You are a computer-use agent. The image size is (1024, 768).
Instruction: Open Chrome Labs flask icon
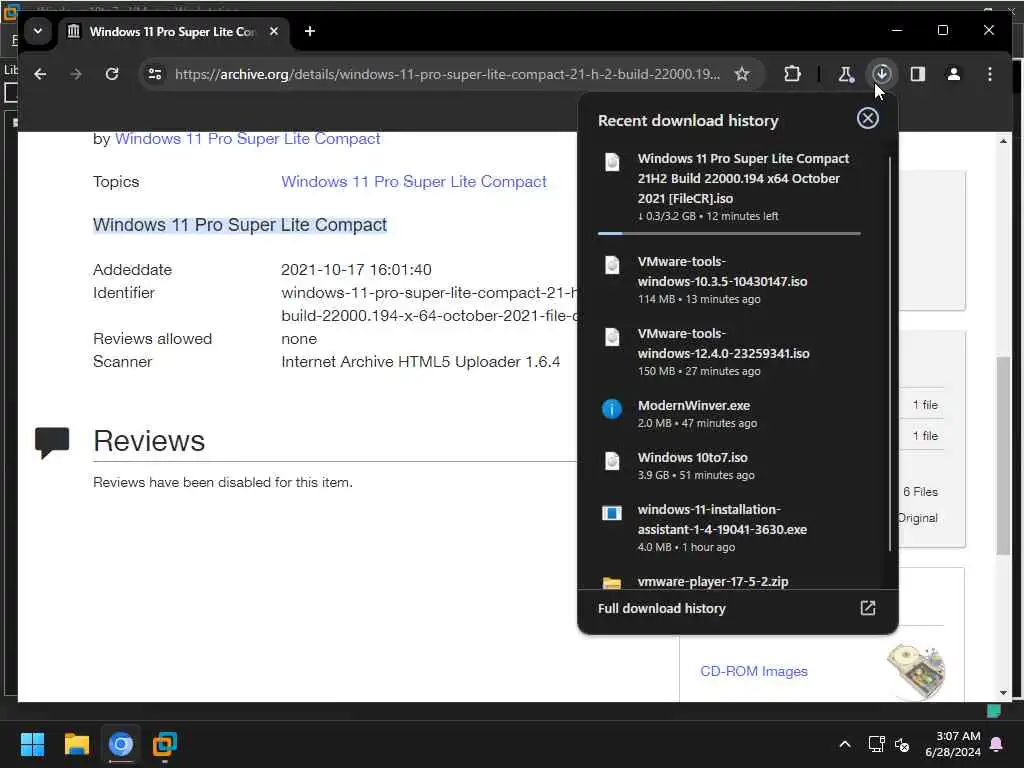tap(846, 74)
